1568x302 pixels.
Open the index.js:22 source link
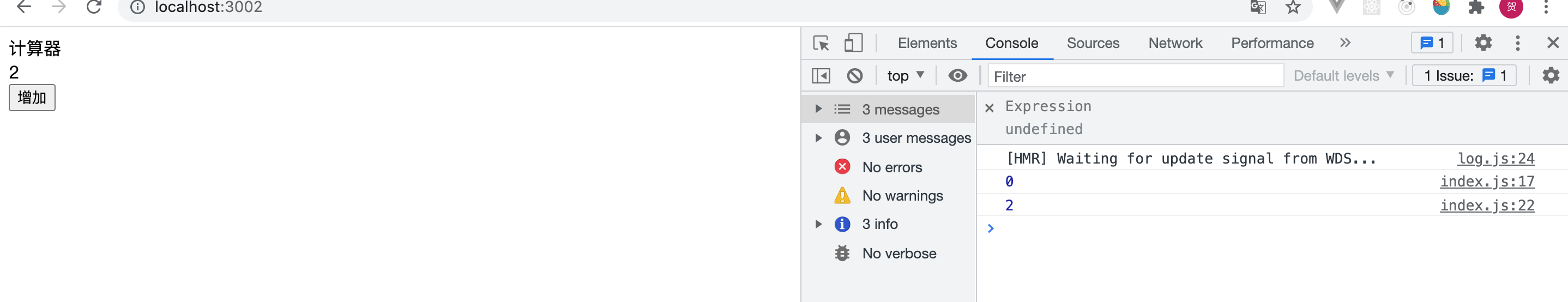[1486, 205]
